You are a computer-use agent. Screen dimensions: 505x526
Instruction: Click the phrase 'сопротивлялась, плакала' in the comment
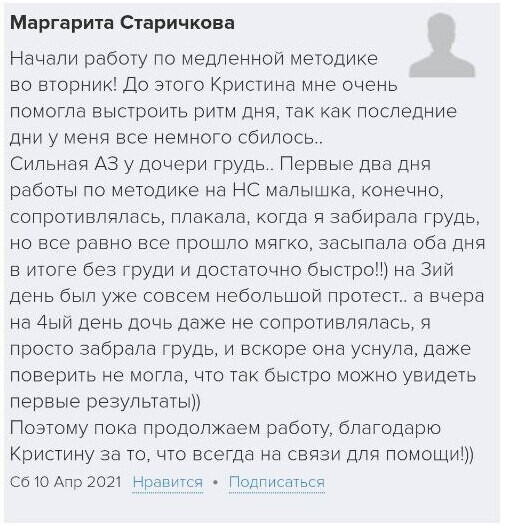(128, 217)
